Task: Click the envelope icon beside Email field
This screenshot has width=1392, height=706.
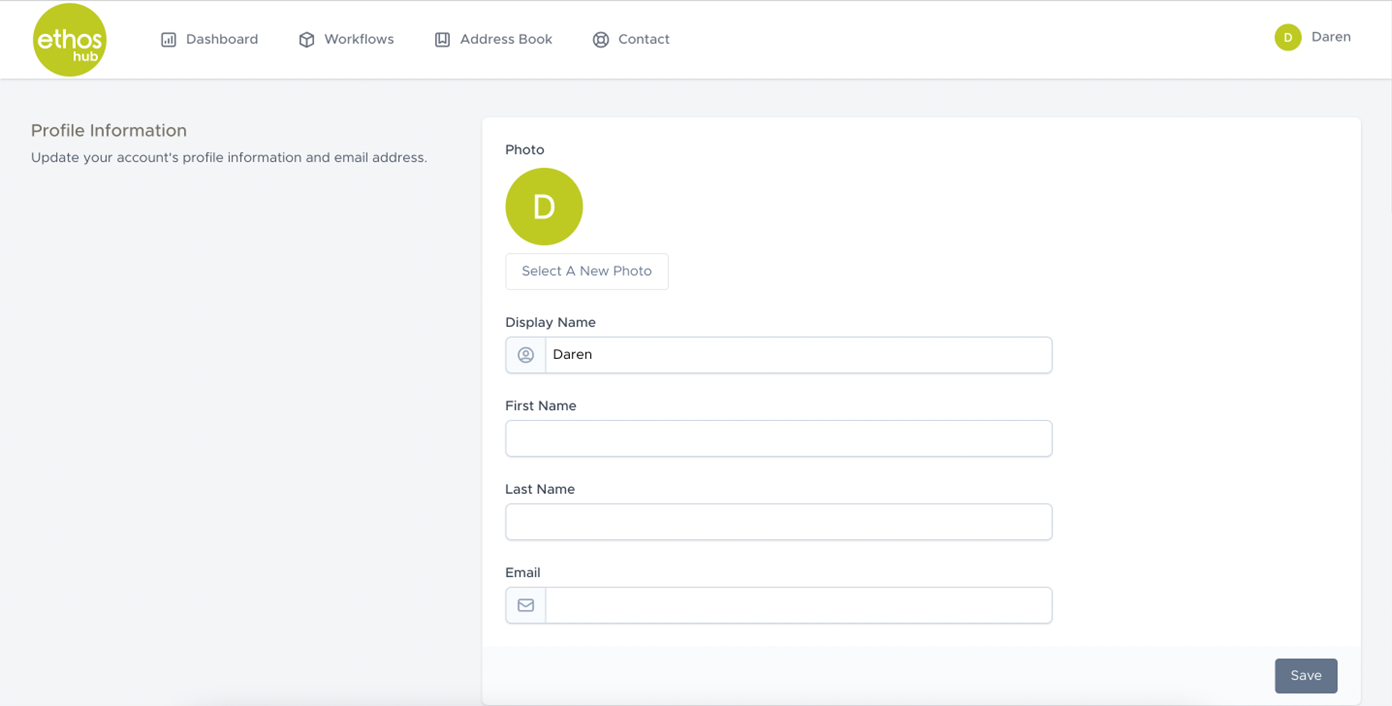Action: (526, 605)
